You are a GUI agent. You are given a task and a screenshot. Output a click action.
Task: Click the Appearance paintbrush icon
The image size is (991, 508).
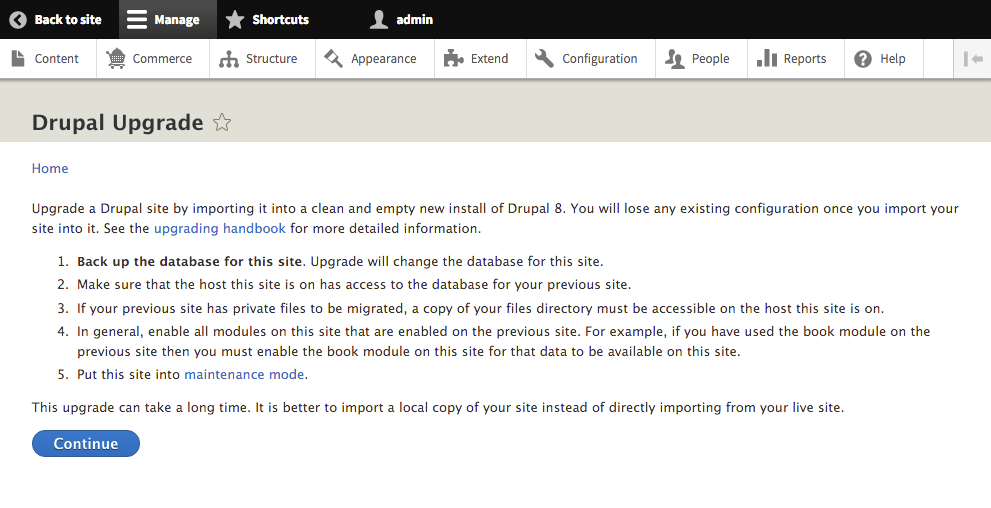coord(333,58)
